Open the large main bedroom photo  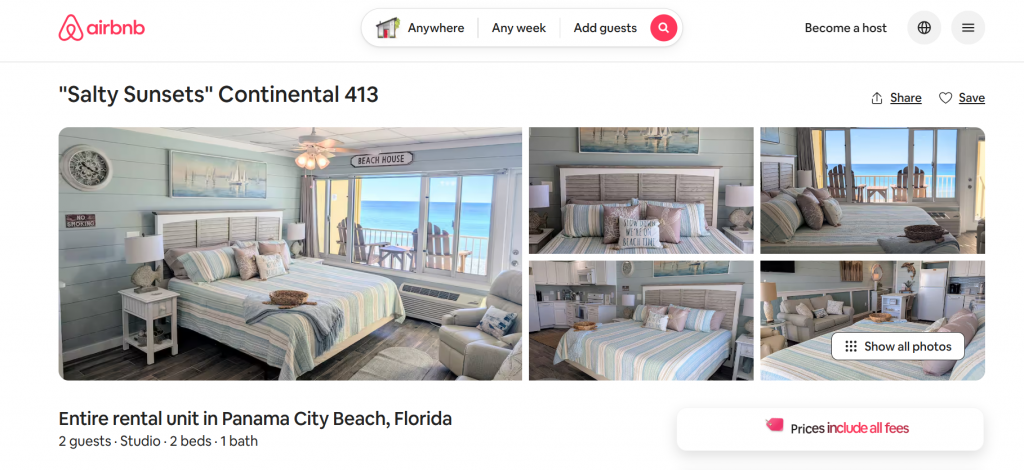click(x=290, y=254)
